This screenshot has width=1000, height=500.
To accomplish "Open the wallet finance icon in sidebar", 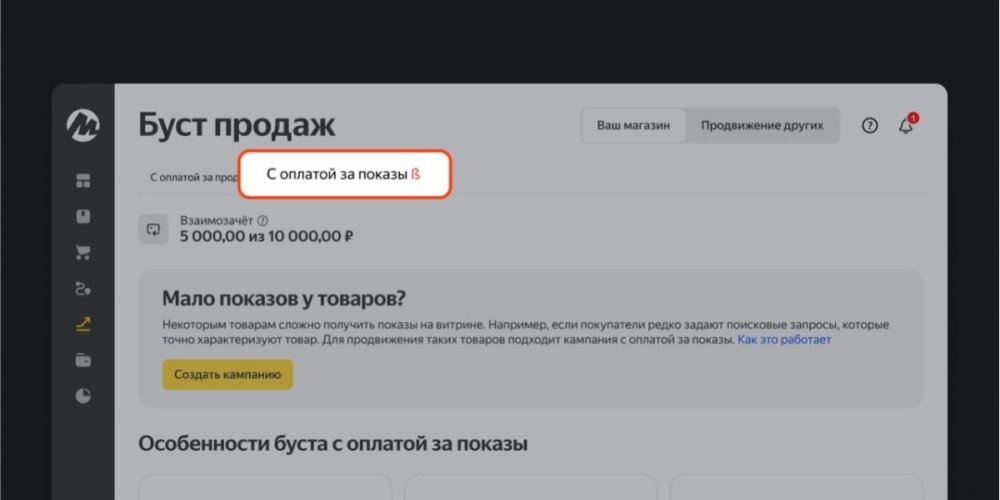I will click(83, 360).
